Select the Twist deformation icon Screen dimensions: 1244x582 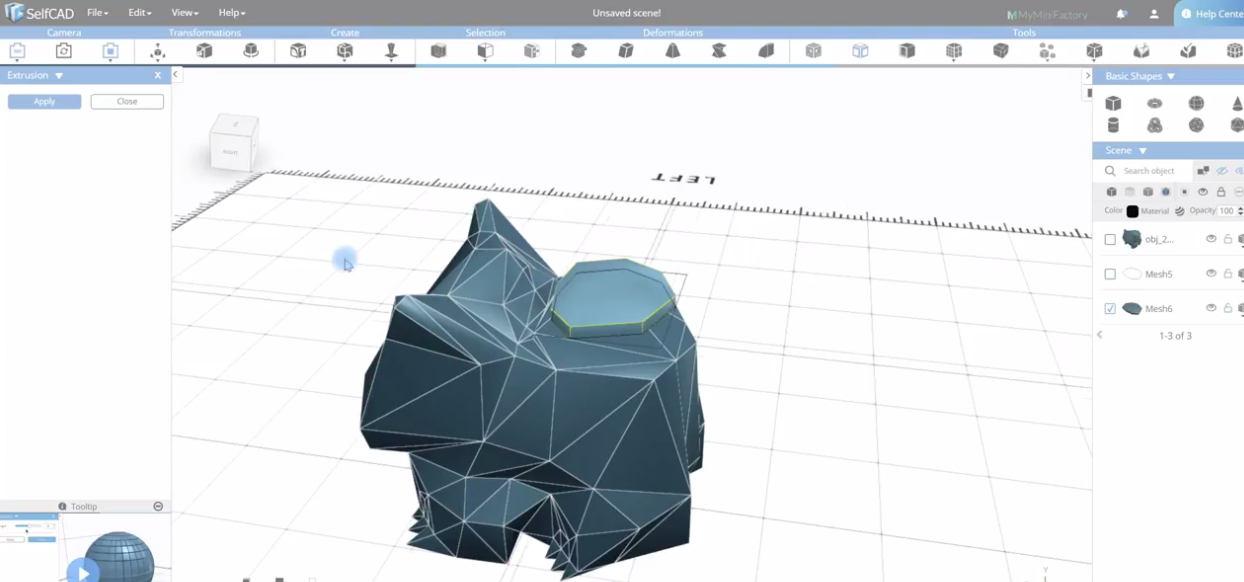click(x=719, y=51)
